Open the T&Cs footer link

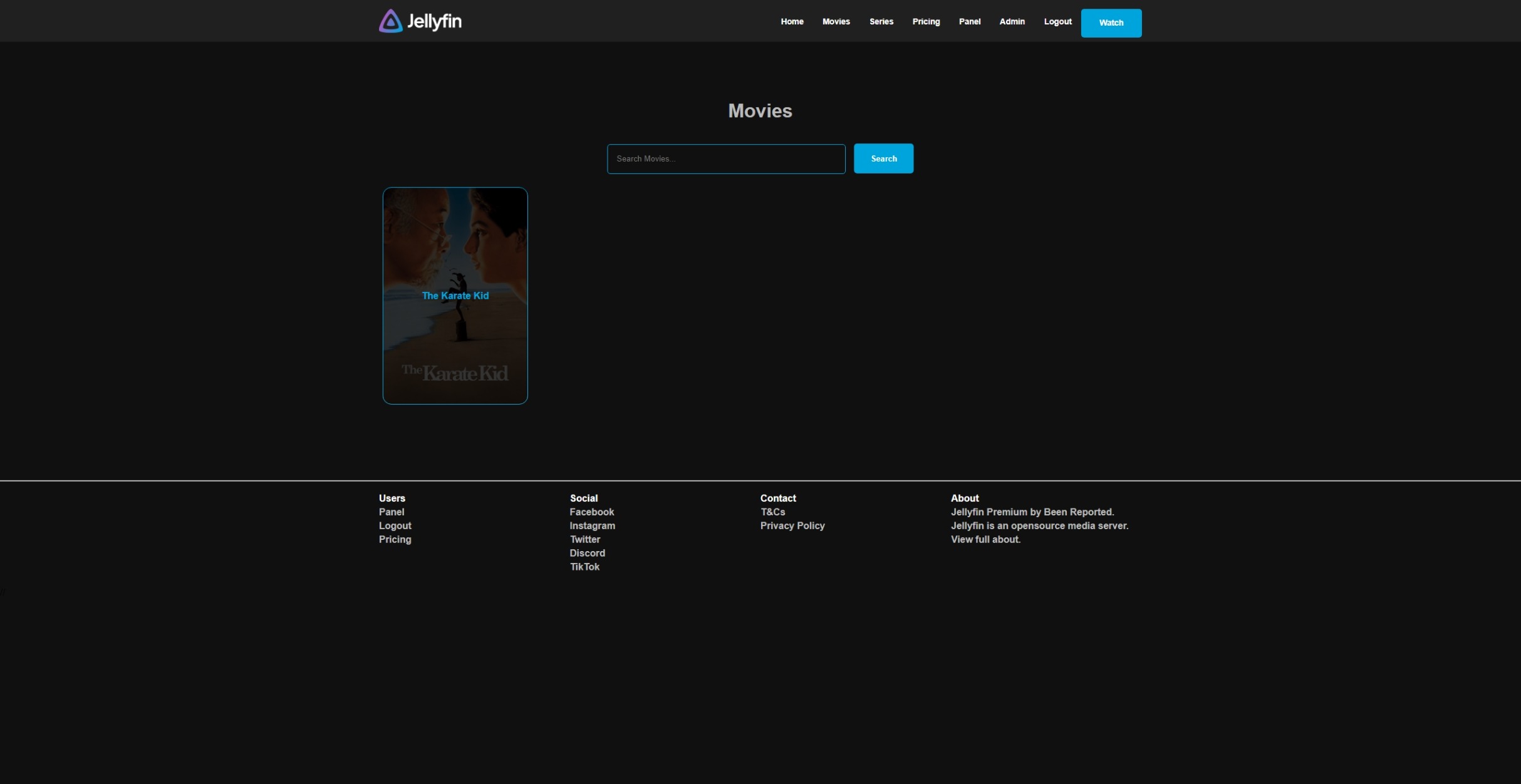(x=772, y=512)
